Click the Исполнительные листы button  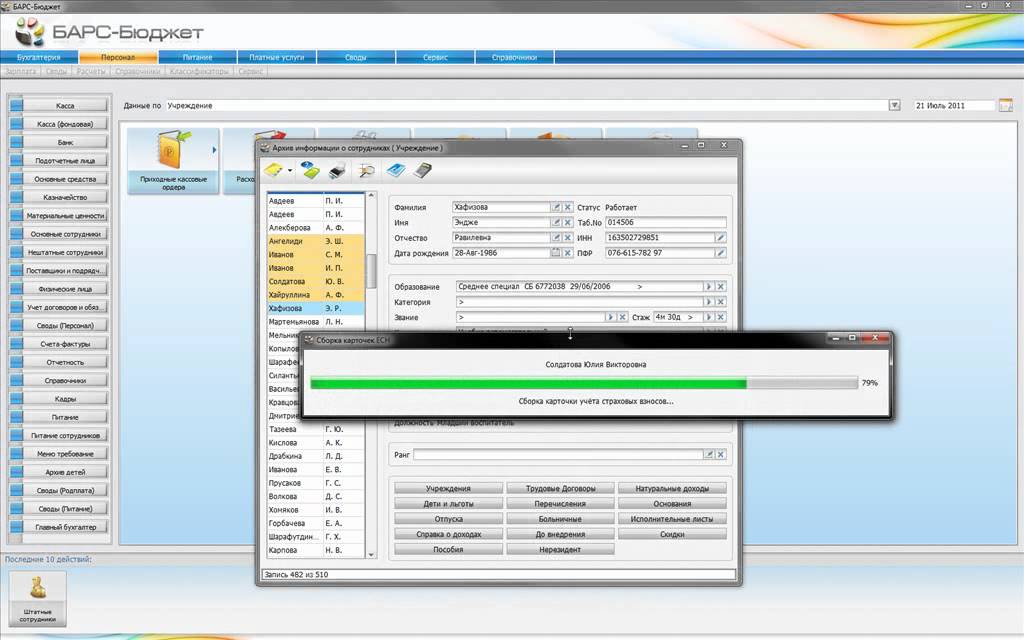(x=672, y=519)
